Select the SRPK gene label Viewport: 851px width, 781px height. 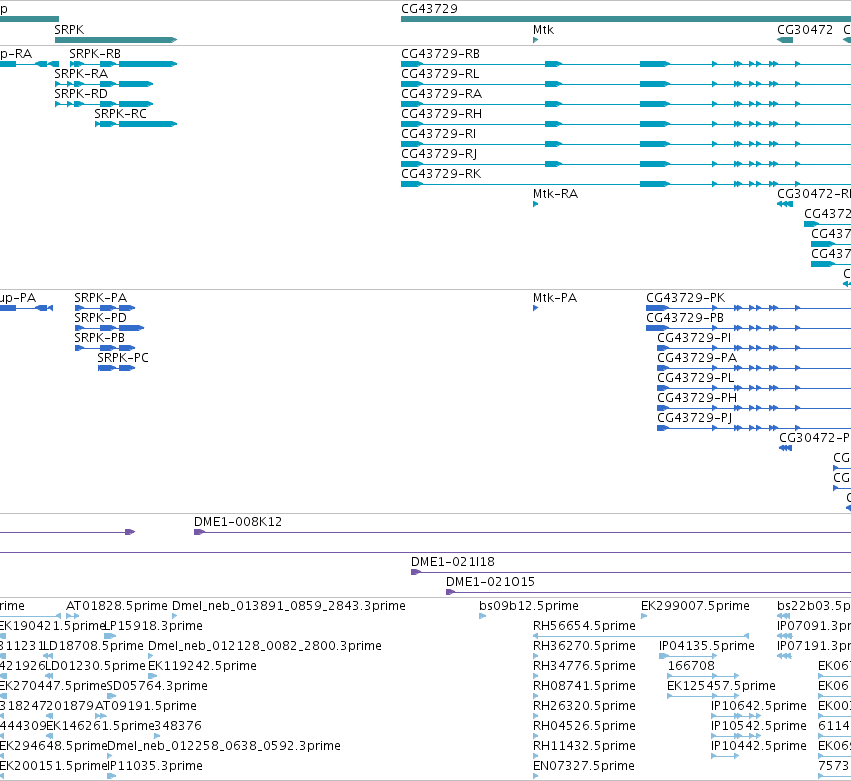[69, 30]
